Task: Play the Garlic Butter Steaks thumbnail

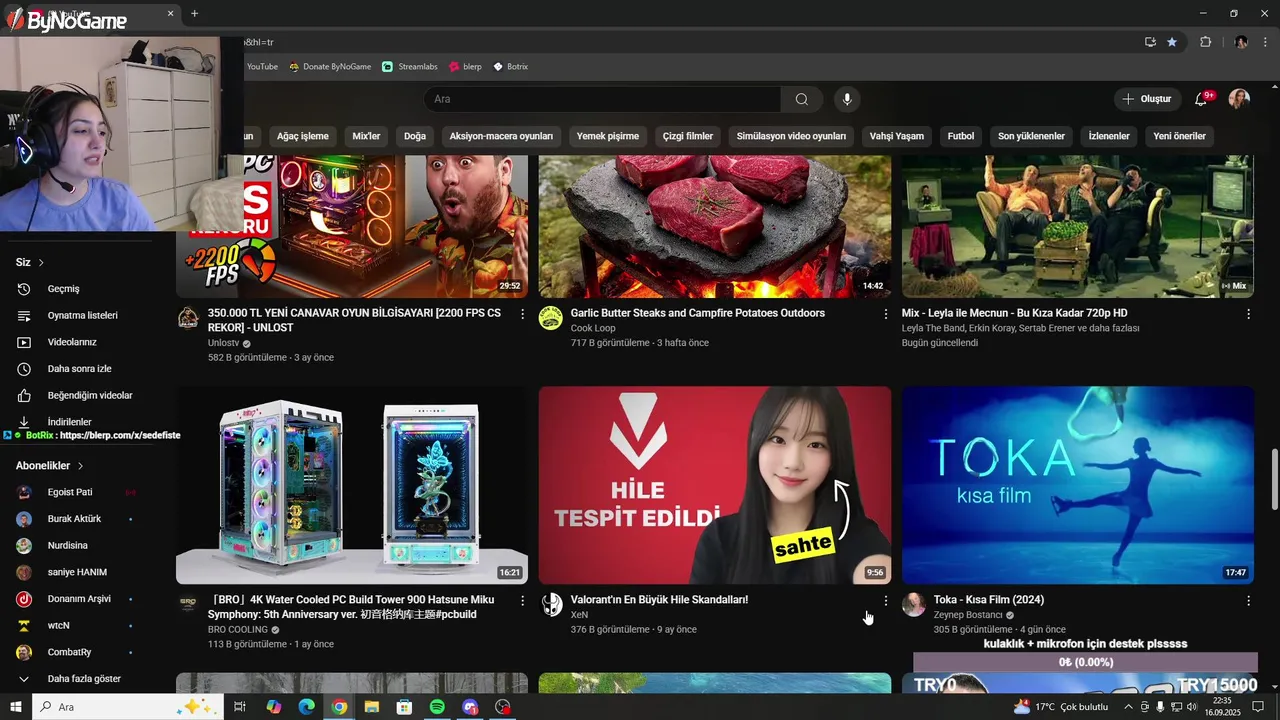Action: (715, 226)
